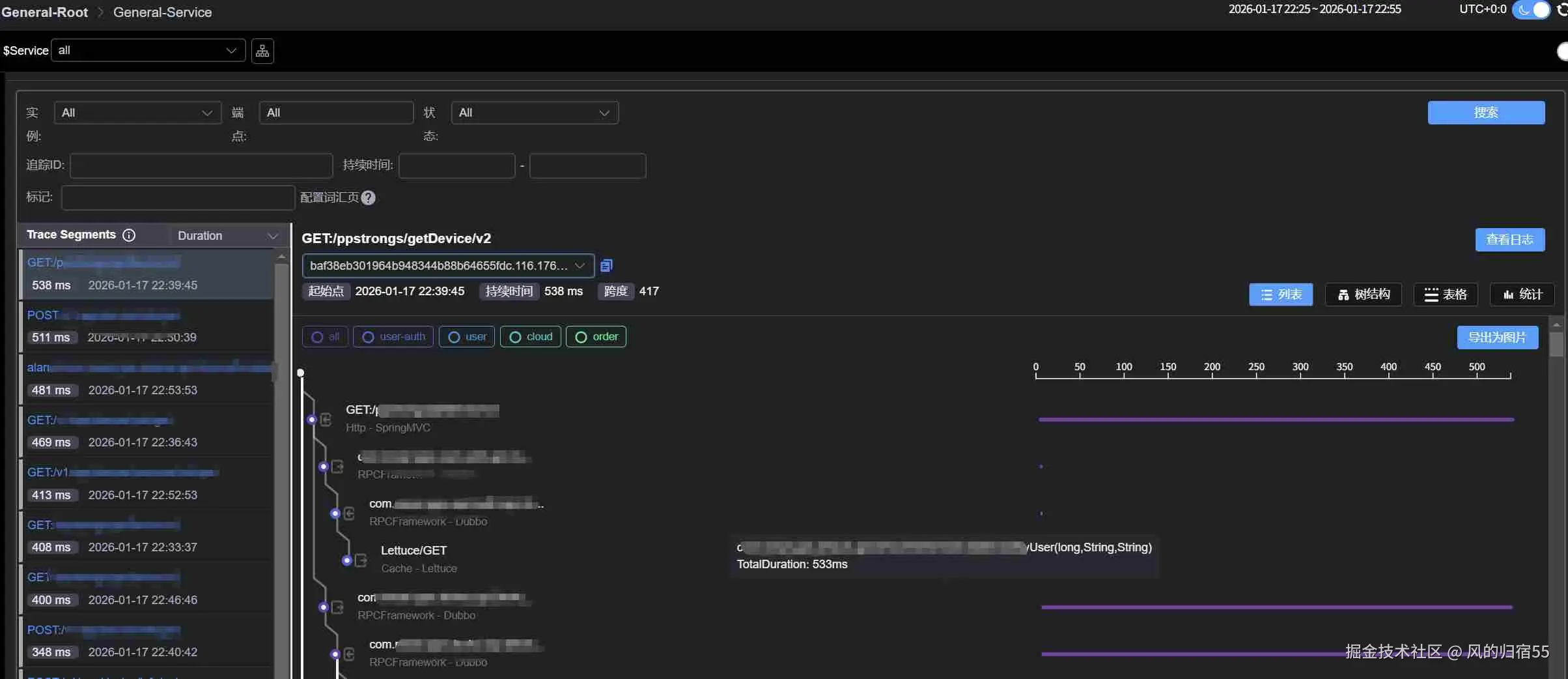Click the General-Service breadcrumb
The height and width of the screenshot is (679, 1568).
click(x=163, y=12)
